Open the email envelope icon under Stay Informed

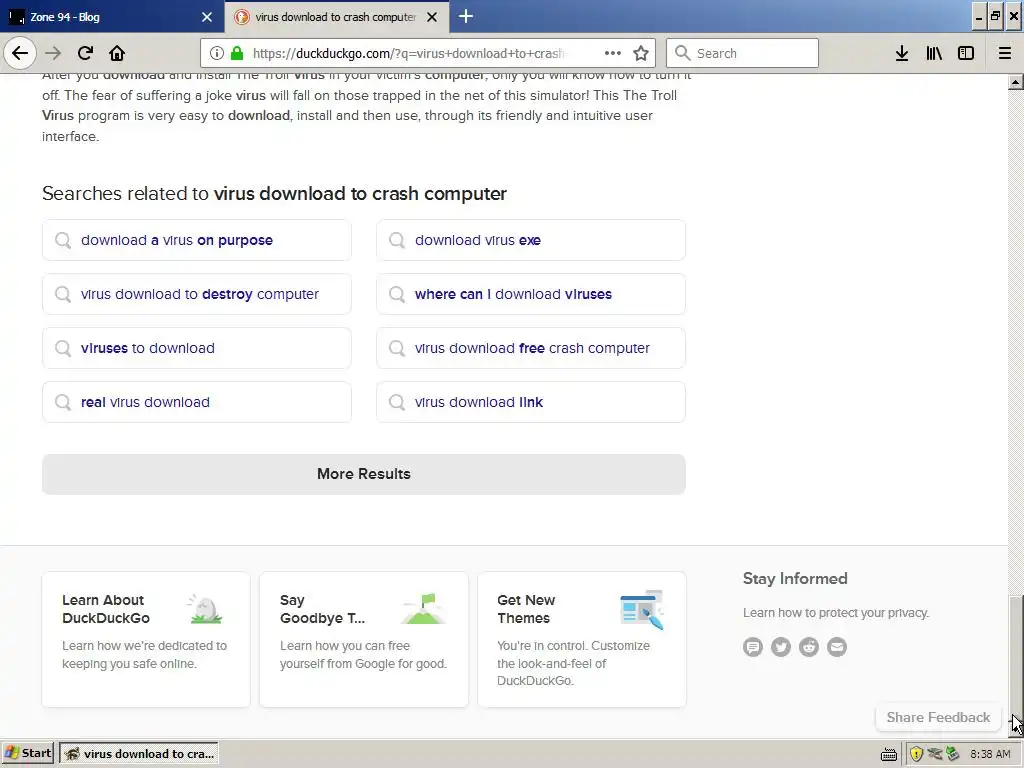coord(837,647)
